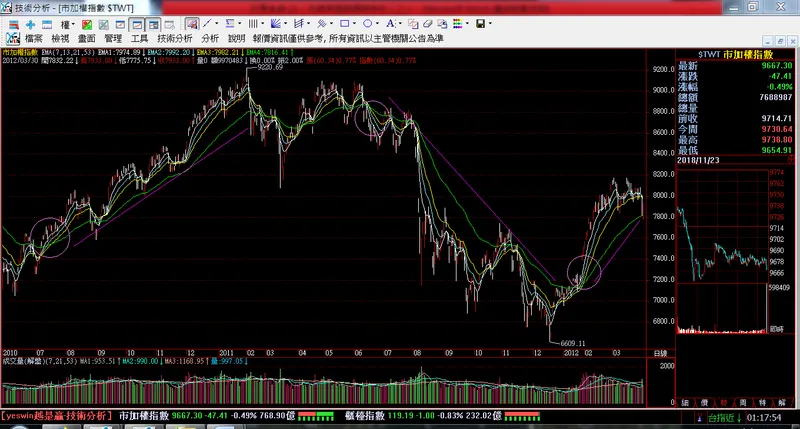Open the 管理 menu
This screenshot has height=429, width=800.
[x=113, y=38]
